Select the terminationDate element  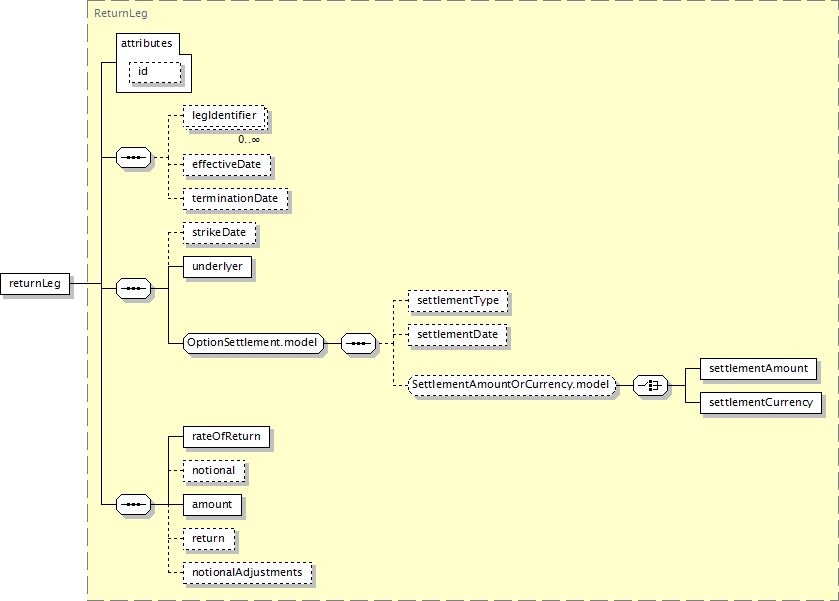[x=235, y=199]
